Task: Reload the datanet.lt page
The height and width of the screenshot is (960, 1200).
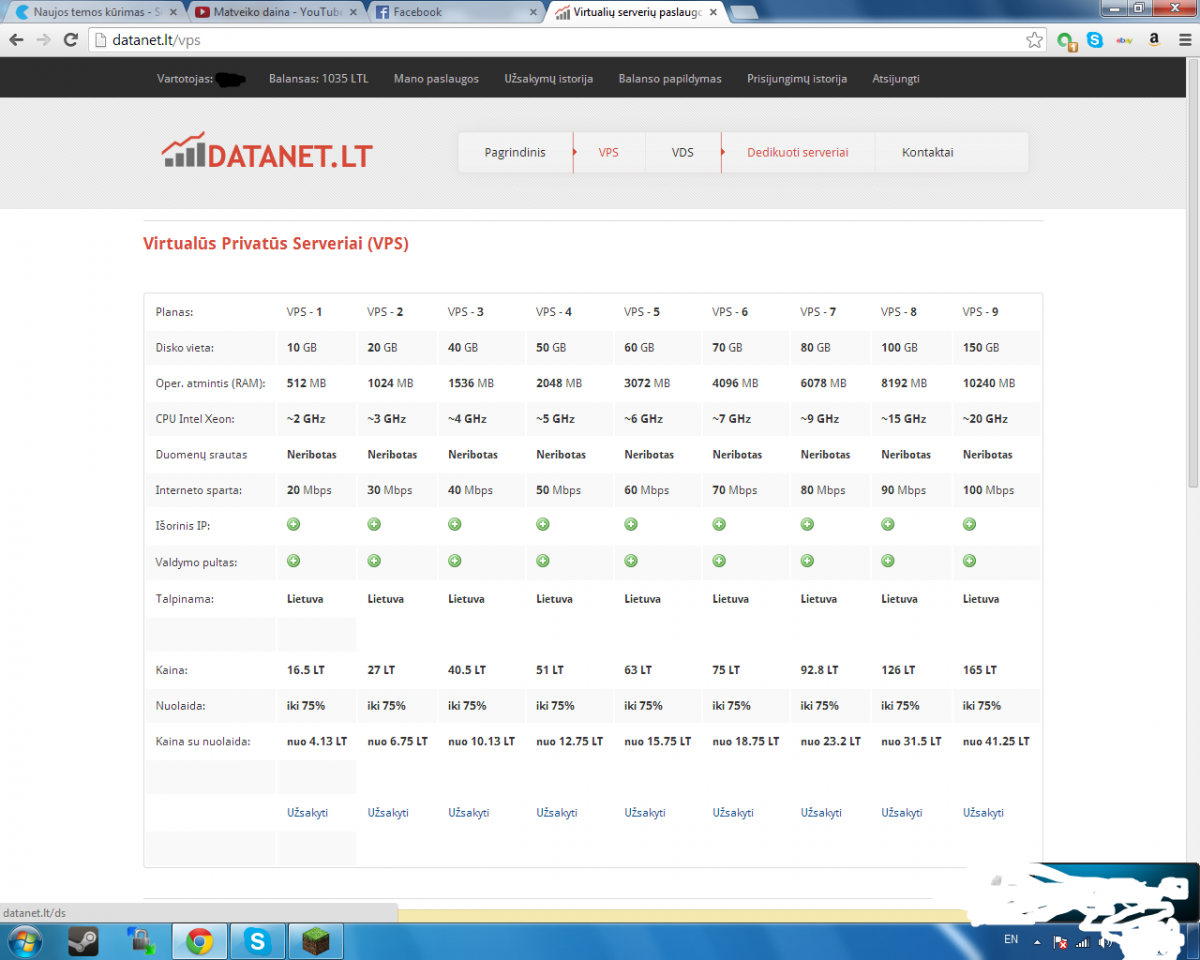Action: pyautogui.click(x=70, y=40)
